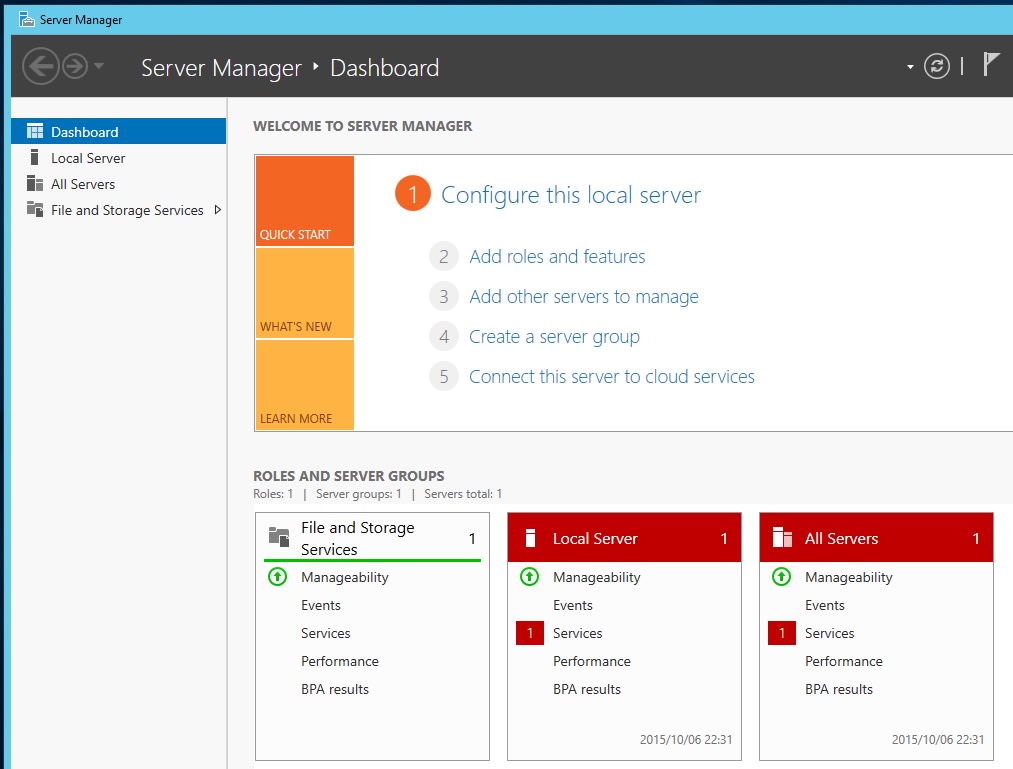Select the LEARN MORE tile
Viewport: 1013px width, 769px height.
tap(305, 384)
